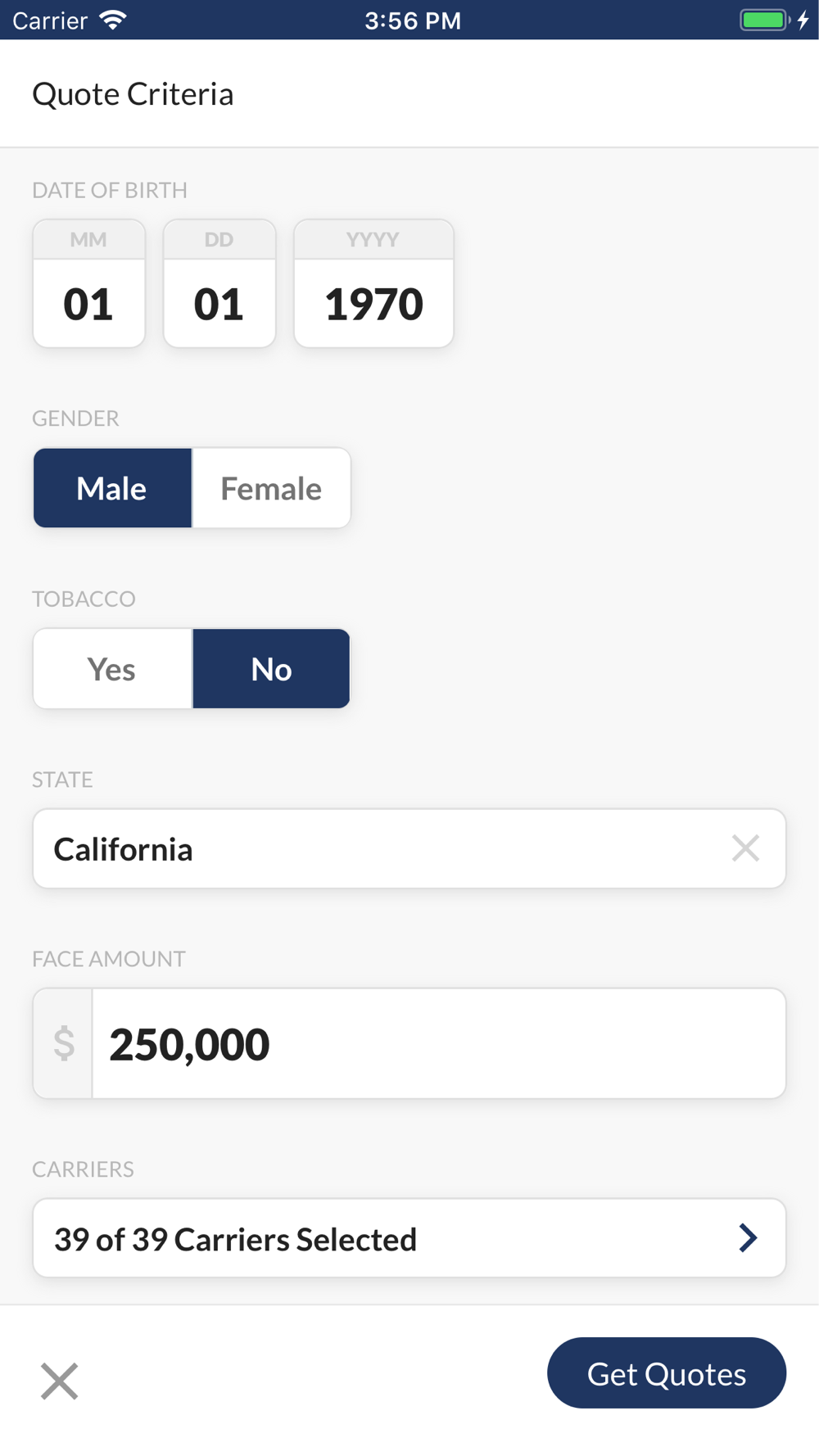Image resolution: width=819 pixels, height=1456 pixels.
Task: Select Female gender option
Action: click(x=271, y=489)
